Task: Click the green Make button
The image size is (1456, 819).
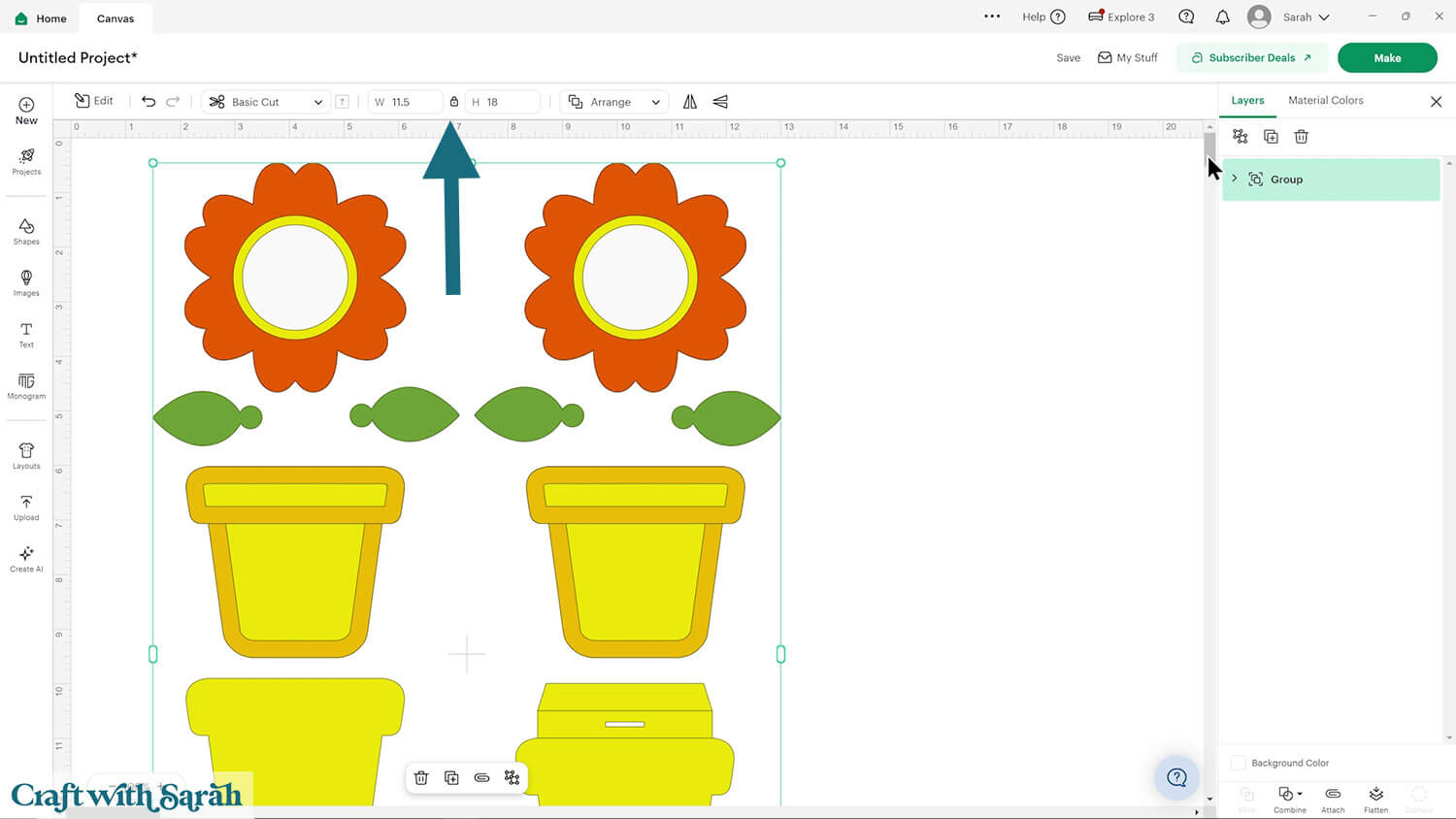Action: tap(1386, 57)
